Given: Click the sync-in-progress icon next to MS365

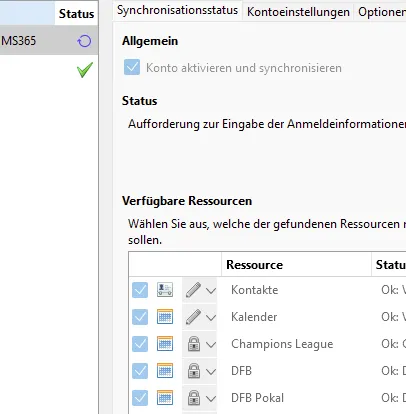Looking at the screenshot, I should 84,41.
